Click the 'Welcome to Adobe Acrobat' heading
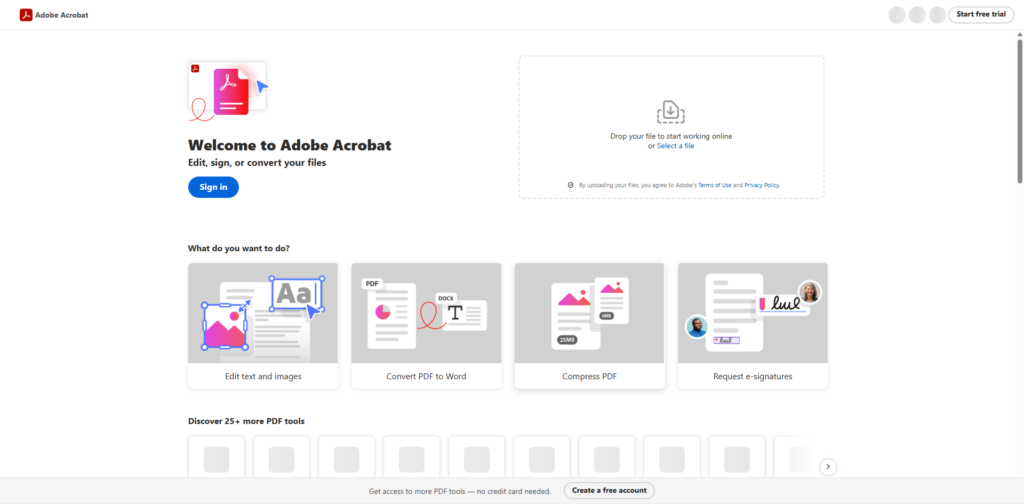This screenshot has height=504, width=1024. (x=290, y=145)
